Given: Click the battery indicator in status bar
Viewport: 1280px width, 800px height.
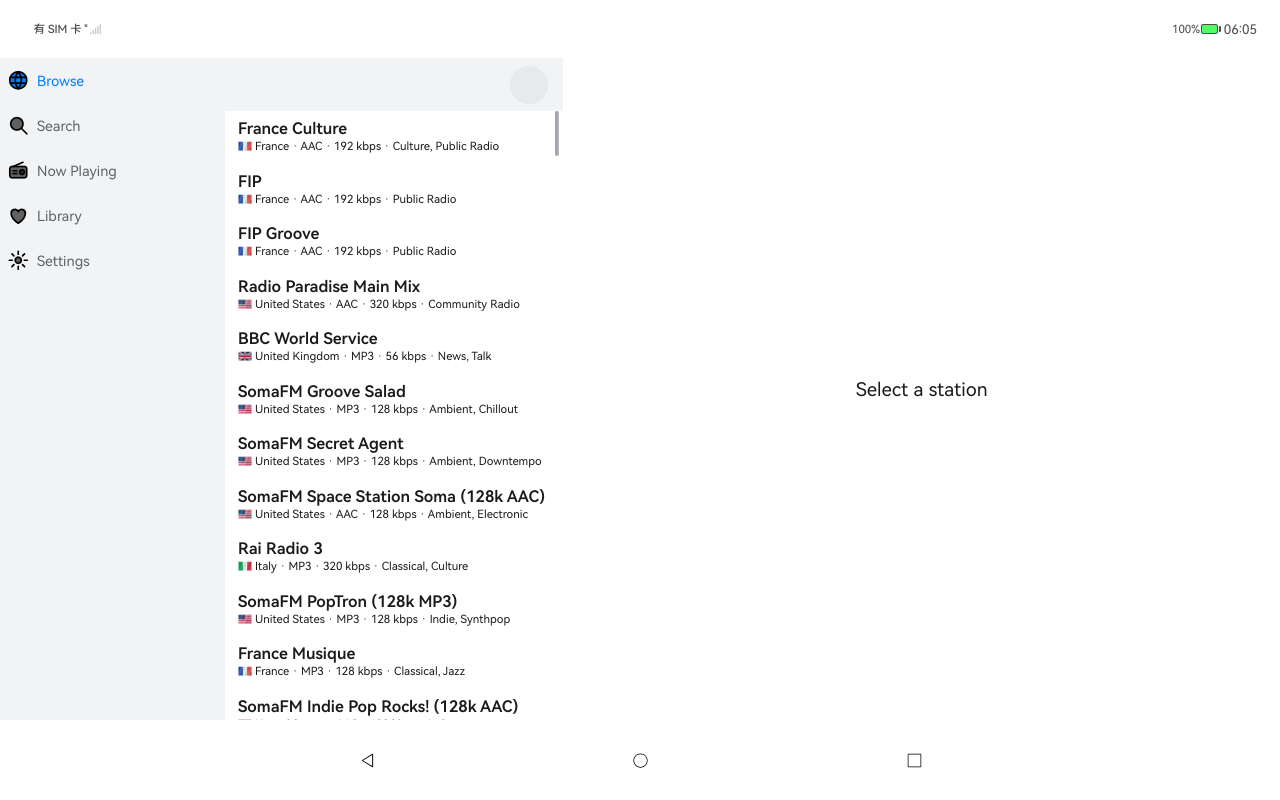Looking at the screenshot, I should click(1210, 29).
